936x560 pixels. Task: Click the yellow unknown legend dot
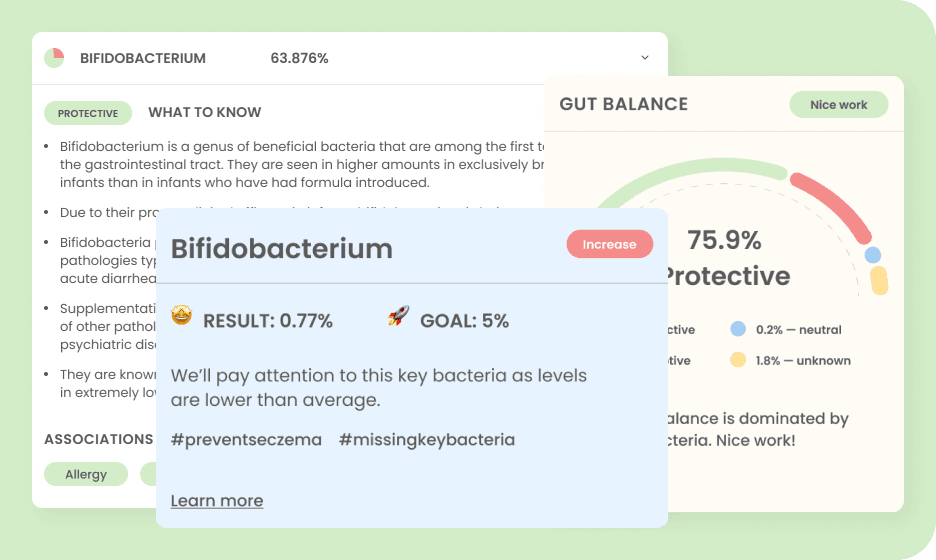738,360
